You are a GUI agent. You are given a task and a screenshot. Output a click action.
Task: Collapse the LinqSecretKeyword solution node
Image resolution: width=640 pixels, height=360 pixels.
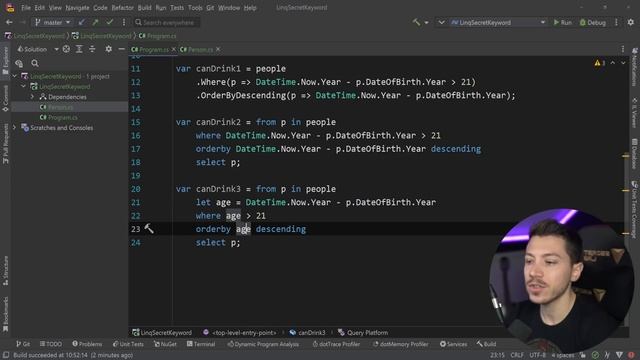point(15,76)
